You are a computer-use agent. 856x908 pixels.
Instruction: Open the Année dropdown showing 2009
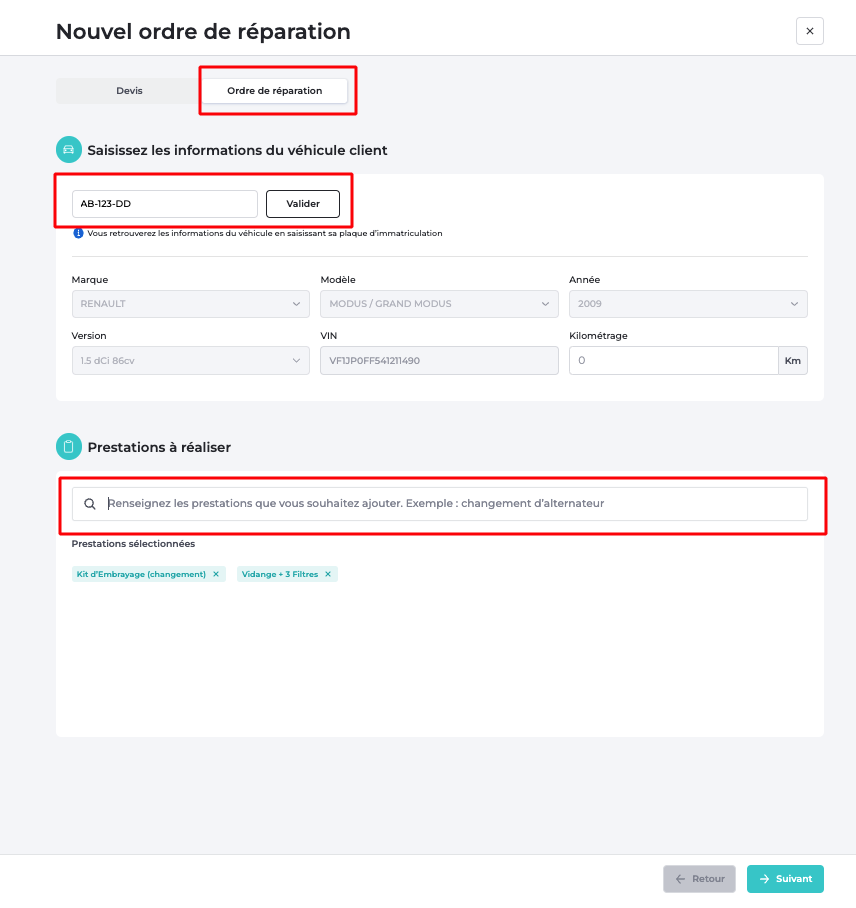point(688,304)
